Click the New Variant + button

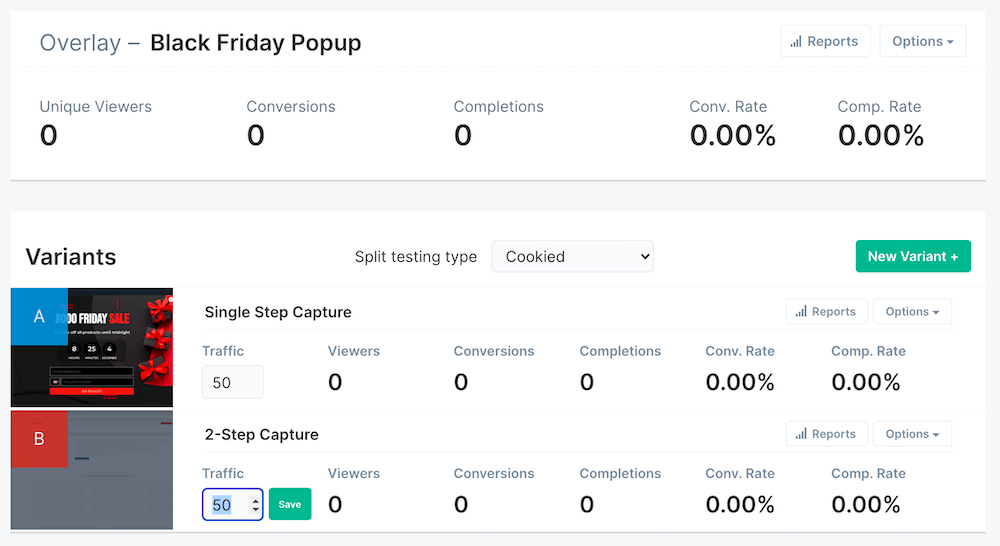(x=913, y=257)
